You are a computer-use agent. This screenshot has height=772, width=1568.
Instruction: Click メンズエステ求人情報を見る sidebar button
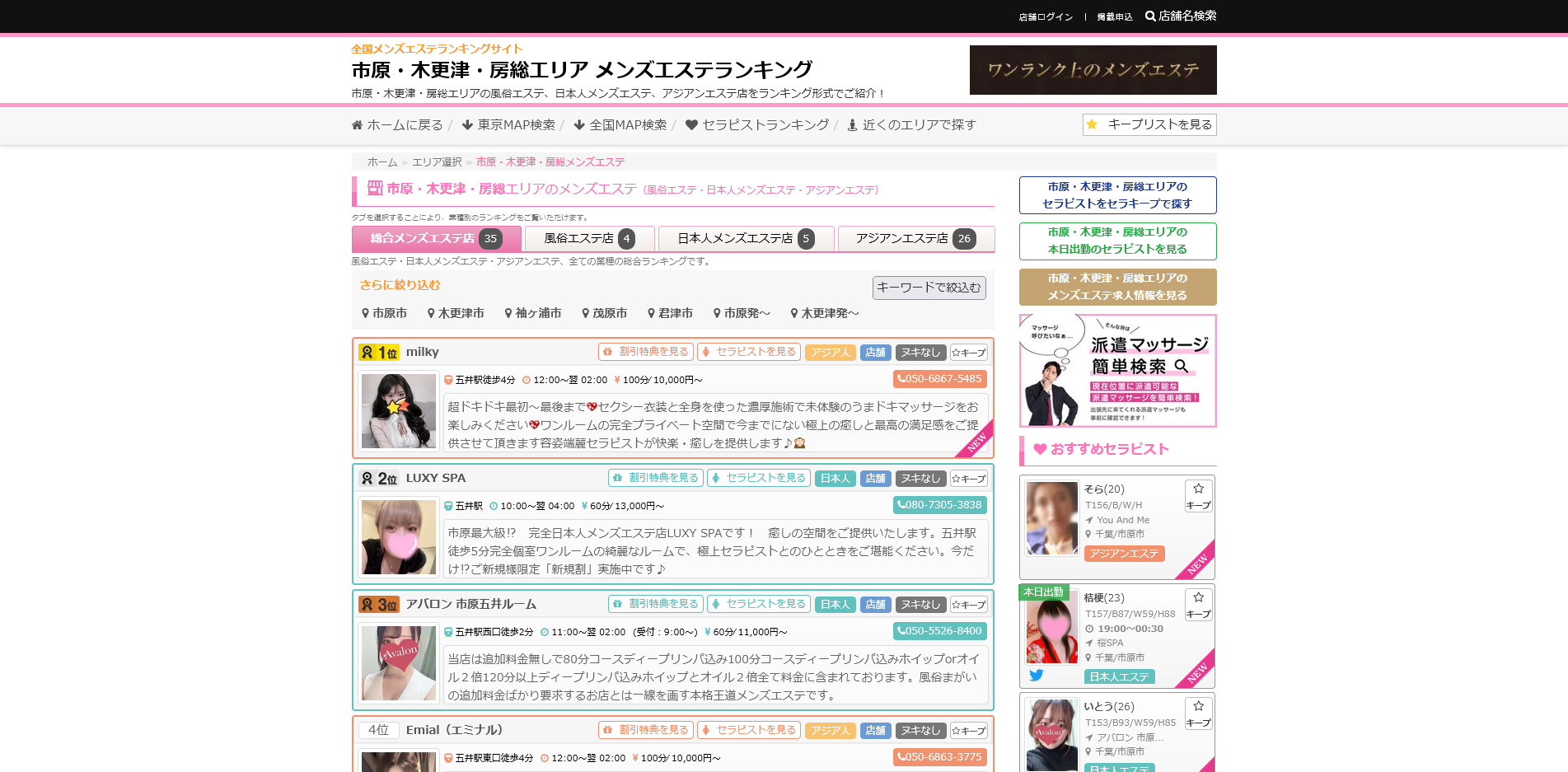(1117, 288)
